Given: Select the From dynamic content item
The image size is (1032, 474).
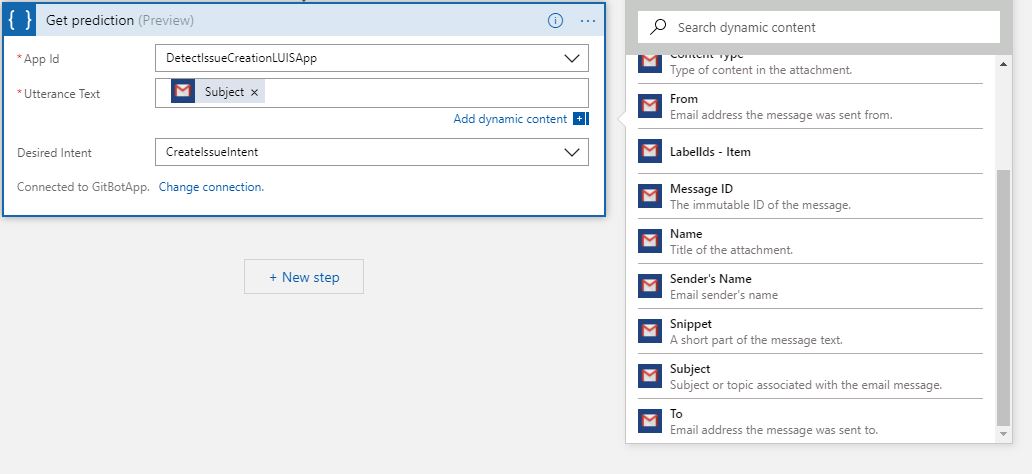Looking at the screenshot, I should point(810,106).
